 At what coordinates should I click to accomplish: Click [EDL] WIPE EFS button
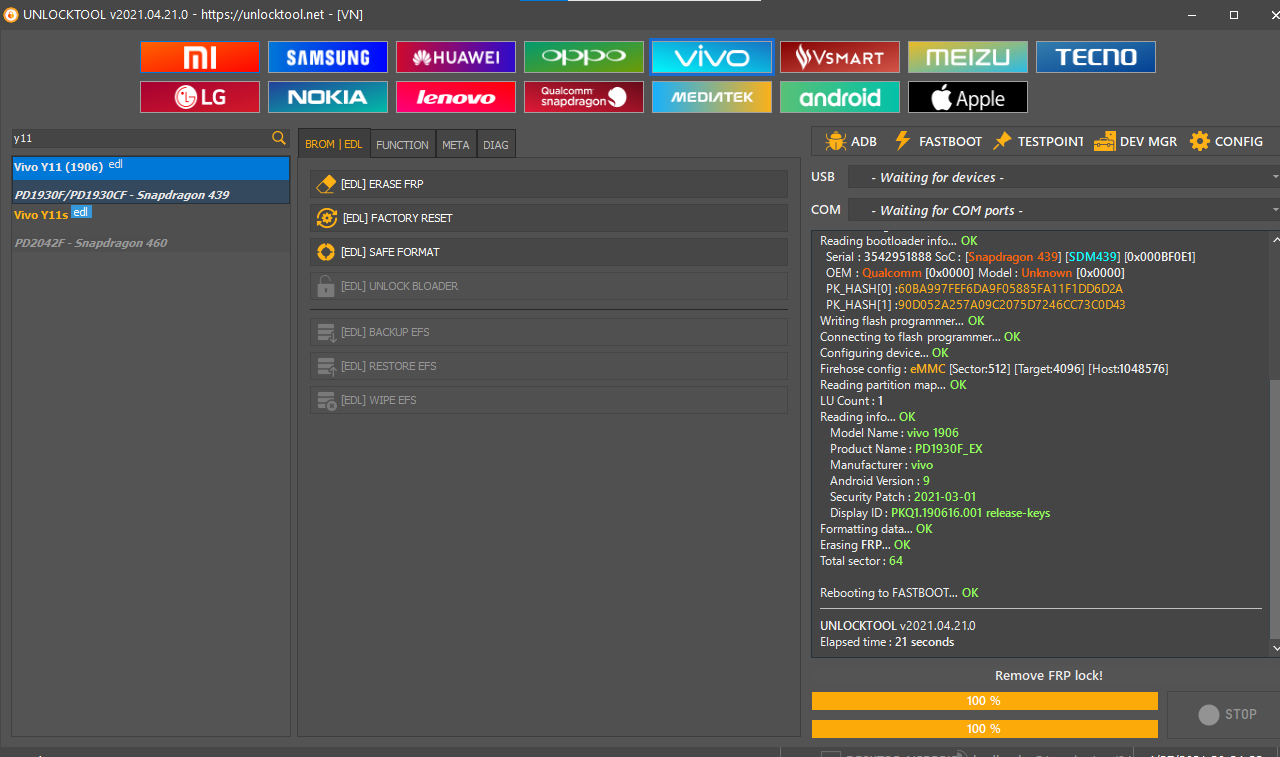coord(549,400)
